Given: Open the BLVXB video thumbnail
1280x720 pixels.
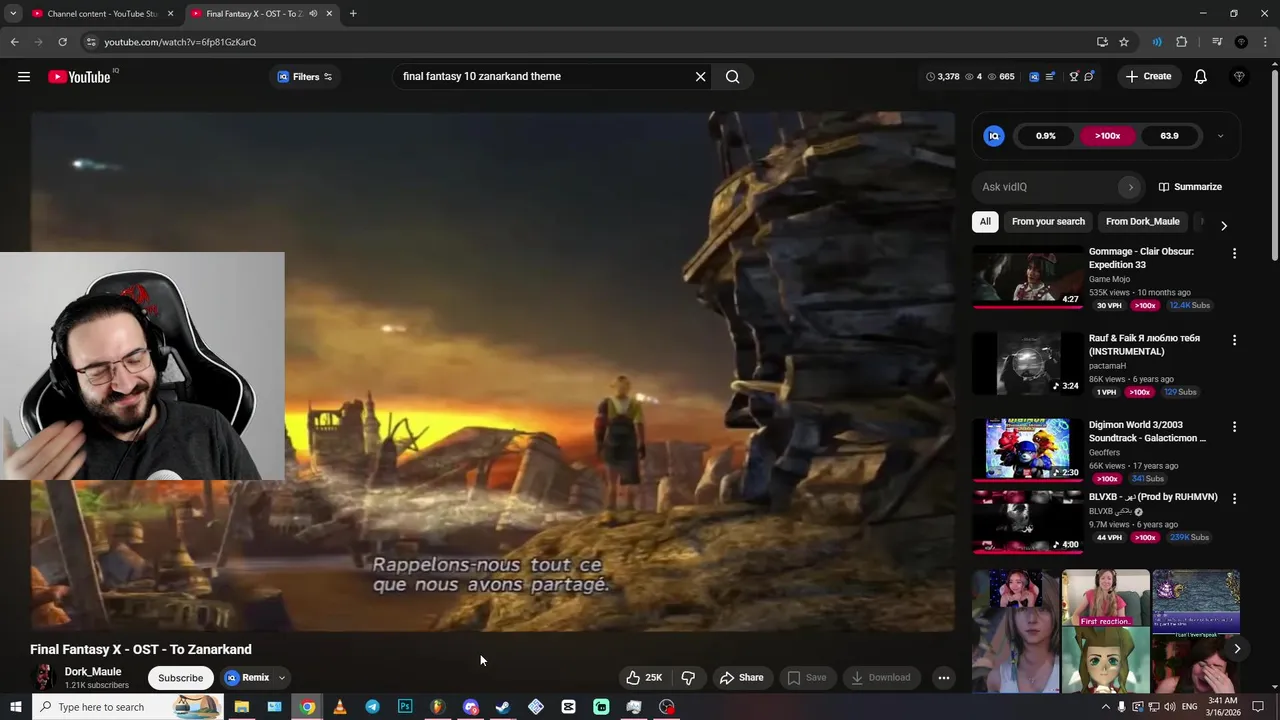Looking at the screenshot, I should [1028, 521].
